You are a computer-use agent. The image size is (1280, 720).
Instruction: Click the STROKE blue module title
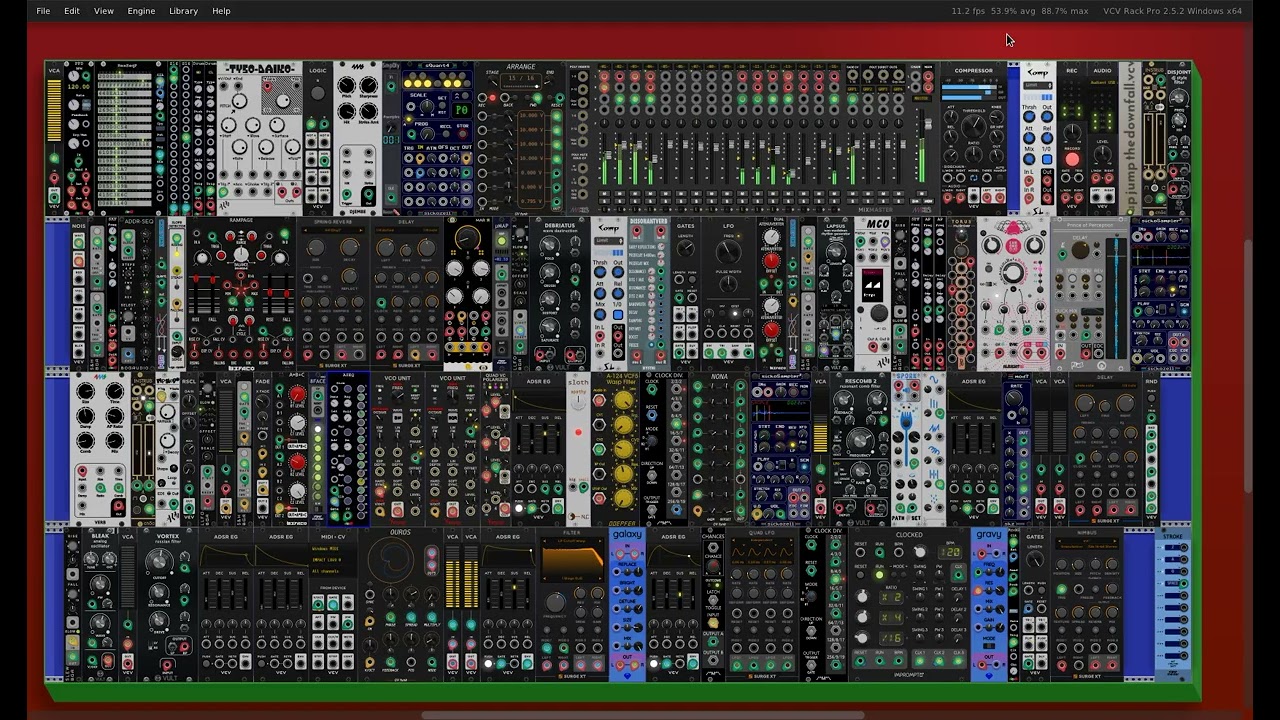1173,536
